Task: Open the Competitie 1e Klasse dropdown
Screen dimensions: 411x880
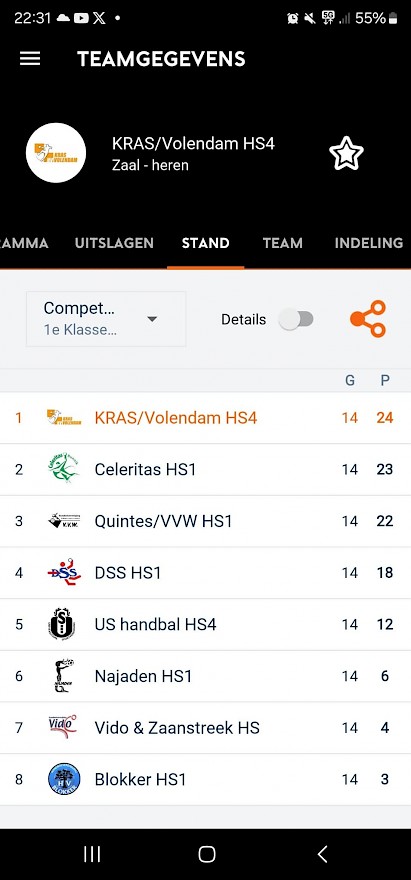Action: click(x=106, y=319)
